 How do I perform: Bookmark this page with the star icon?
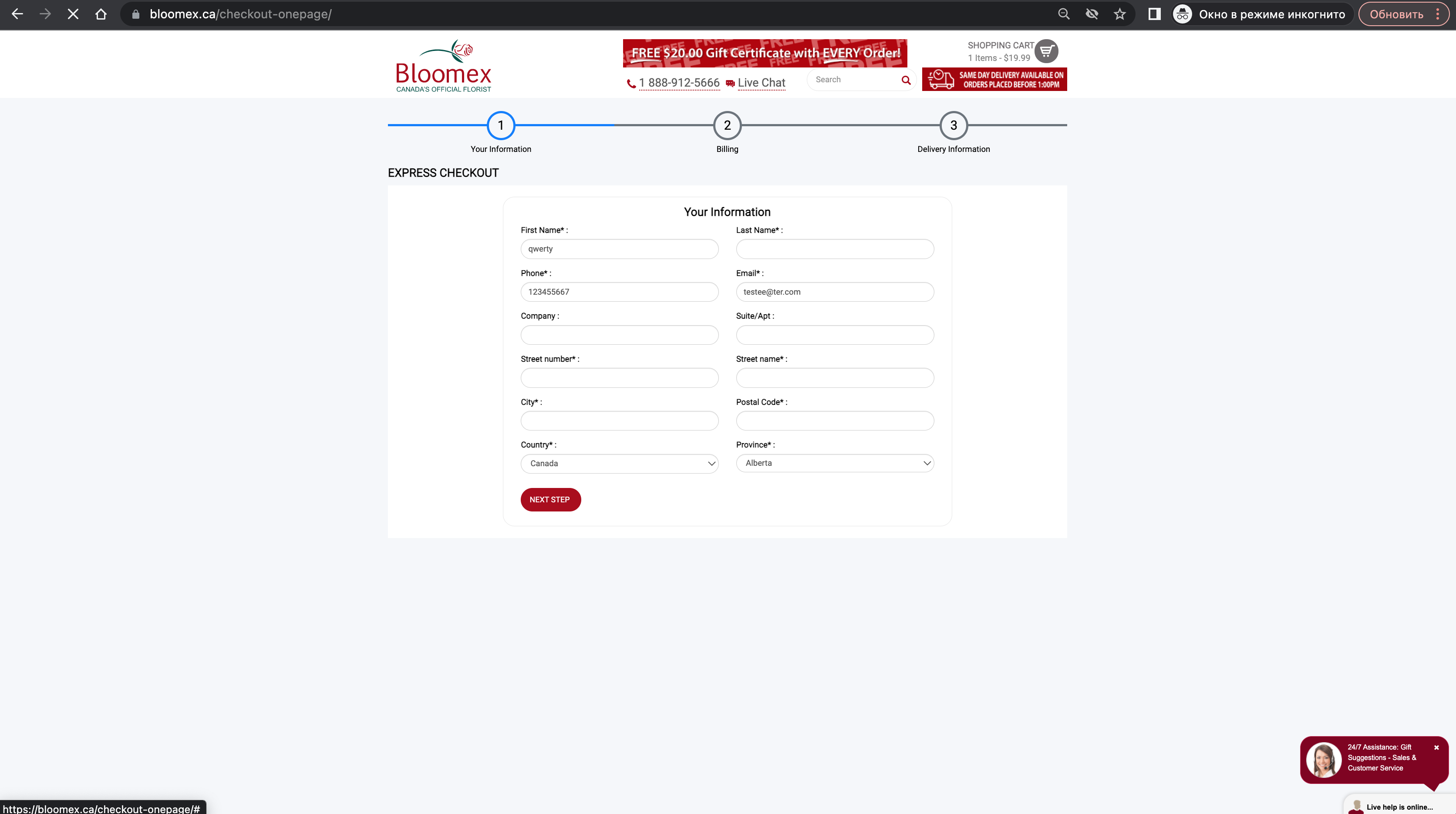tap(1120, 14)
